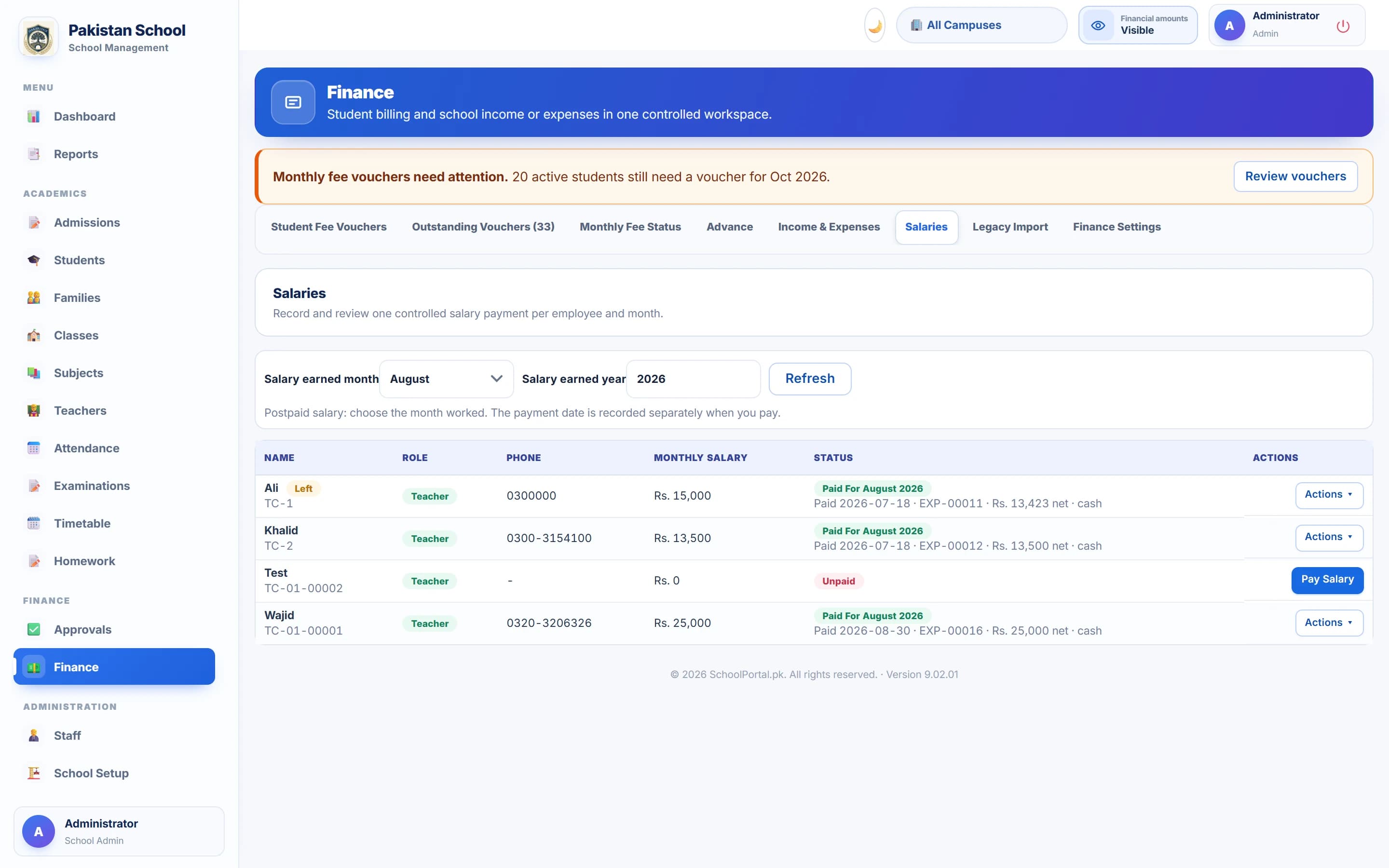Click the Review vouchers button
This screenshot has height=868, width=1389.
[x=1295, y=177]
